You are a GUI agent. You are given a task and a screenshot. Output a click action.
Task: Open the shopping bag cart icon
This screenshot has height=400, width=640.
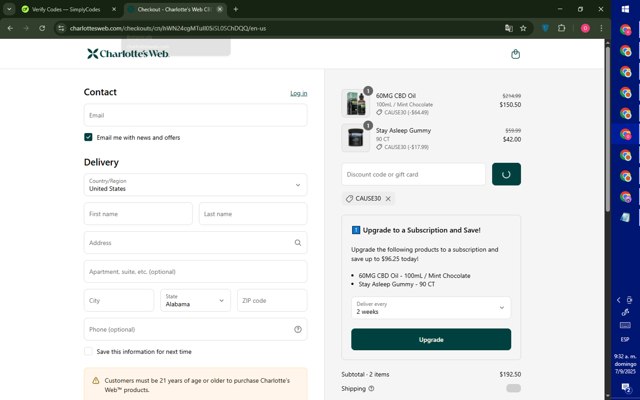click(x=516, y=54)
